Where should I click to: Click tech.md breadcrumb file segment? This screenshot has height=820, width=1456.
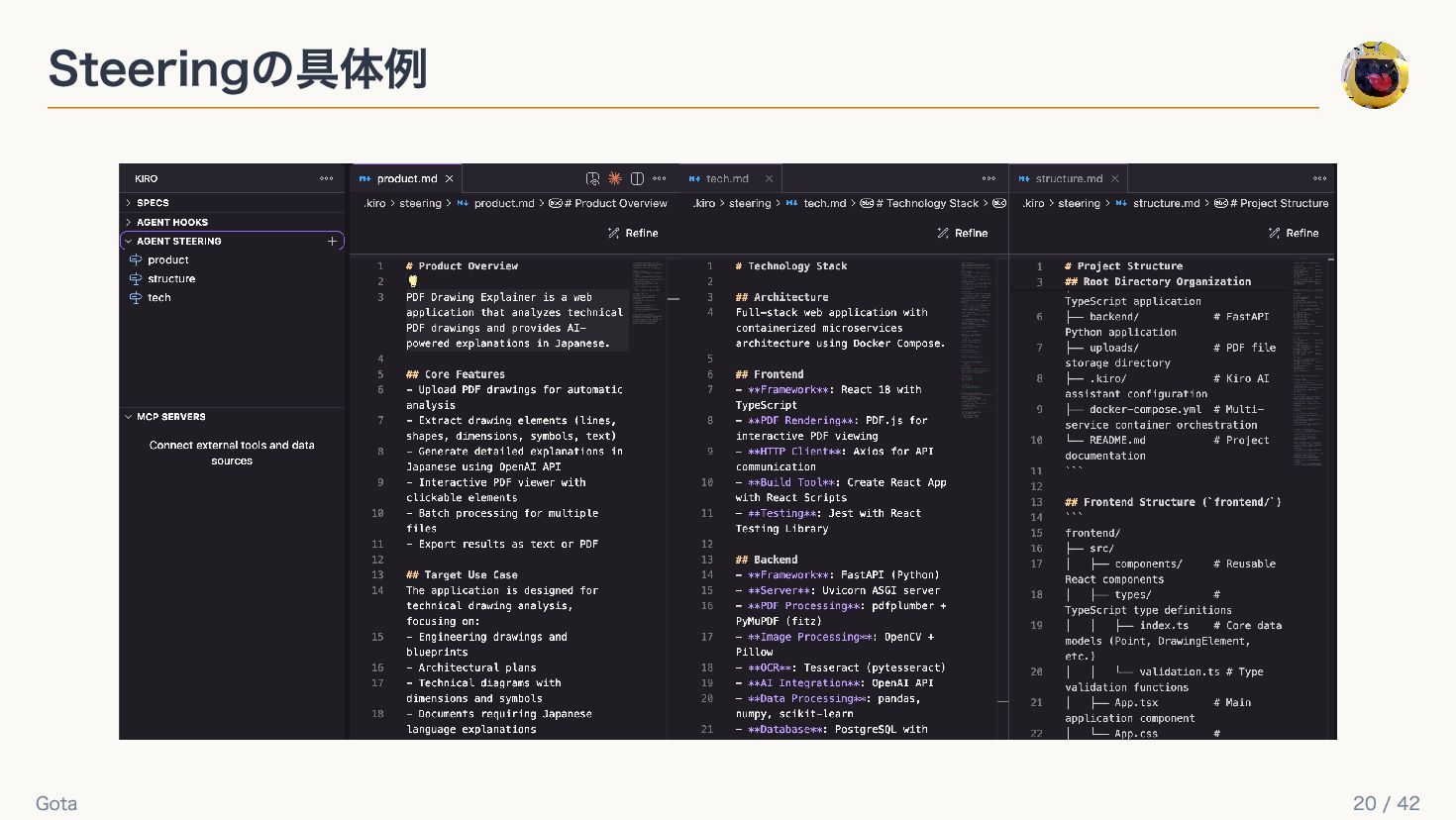click(x=824, y=204)
